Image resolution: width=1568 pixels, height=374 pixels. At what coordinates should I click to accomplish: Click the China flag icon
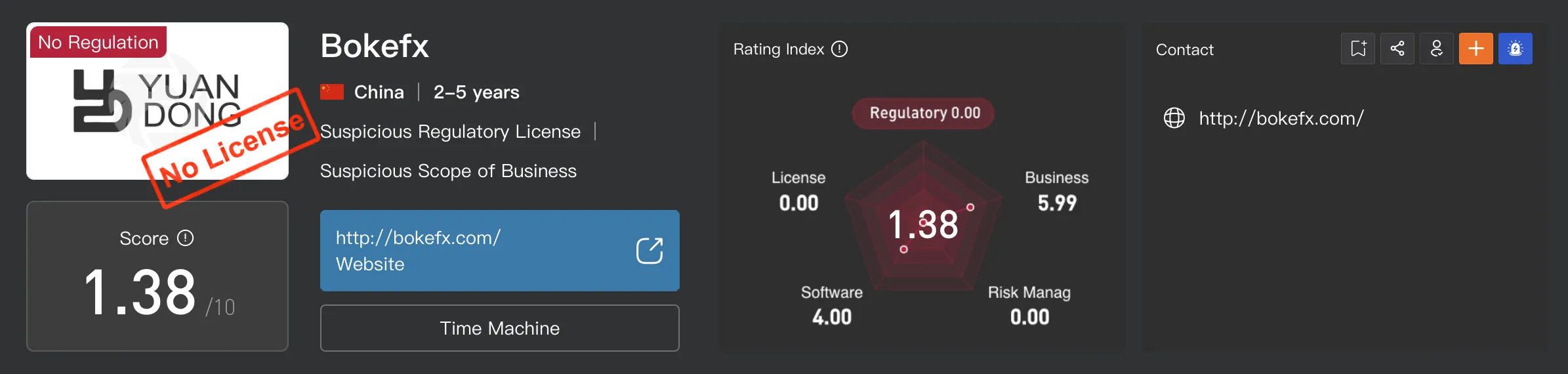[x=332, y=92]
